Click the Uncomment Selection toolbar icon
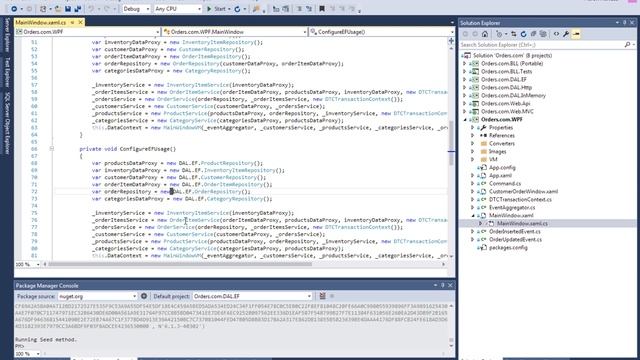The height and width of the screenshot is (360, 640). pyautogui.click(x=309, y=9)
